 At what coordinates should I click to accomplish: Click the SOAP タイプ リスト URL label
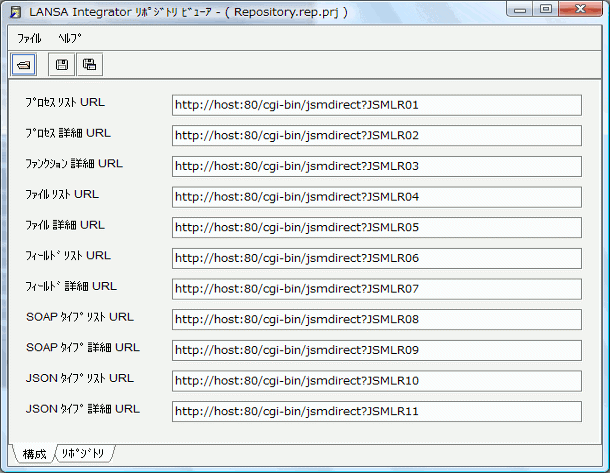point(80,317)
